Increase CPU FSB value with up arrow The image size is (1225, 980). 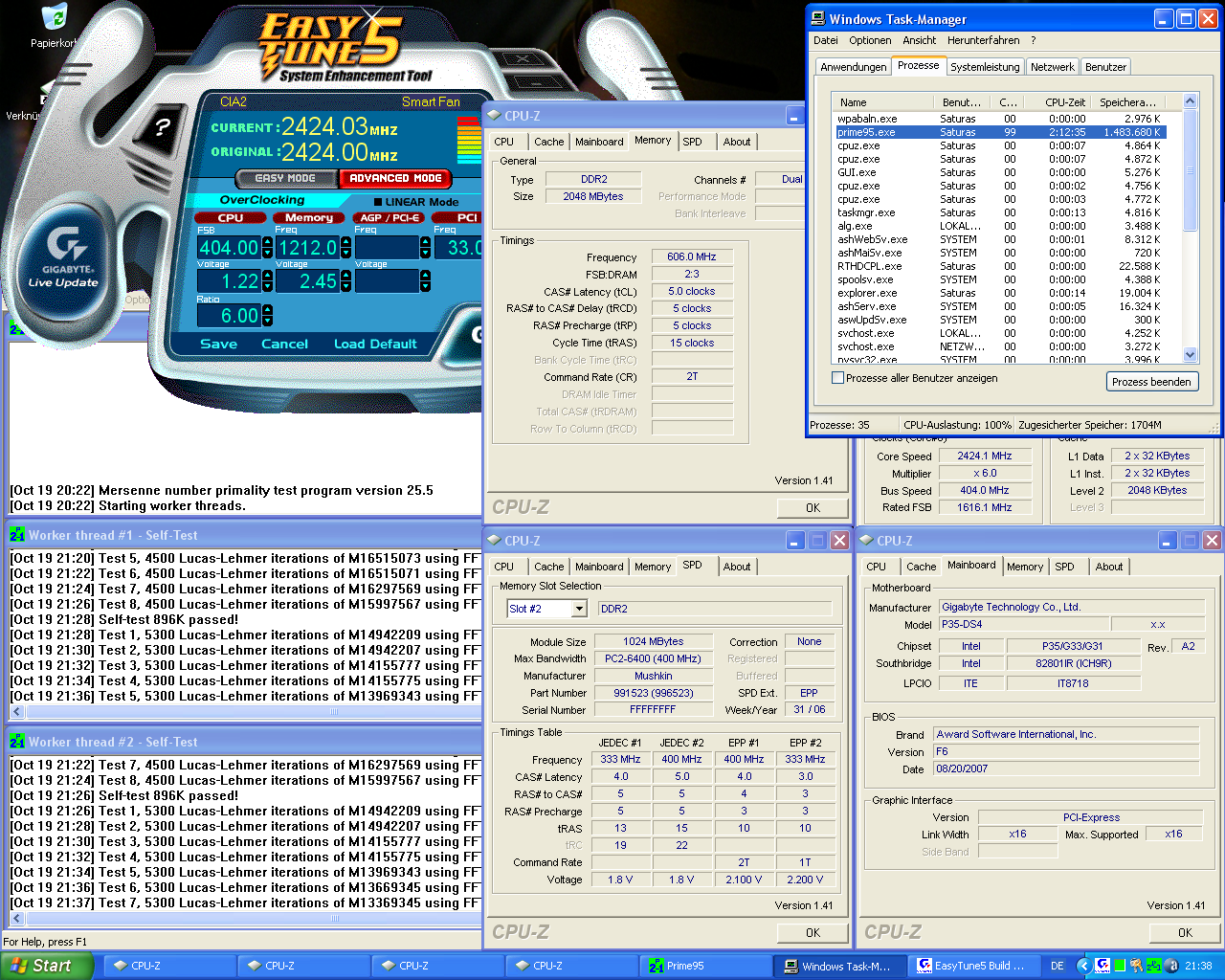[x=267, y=242]
